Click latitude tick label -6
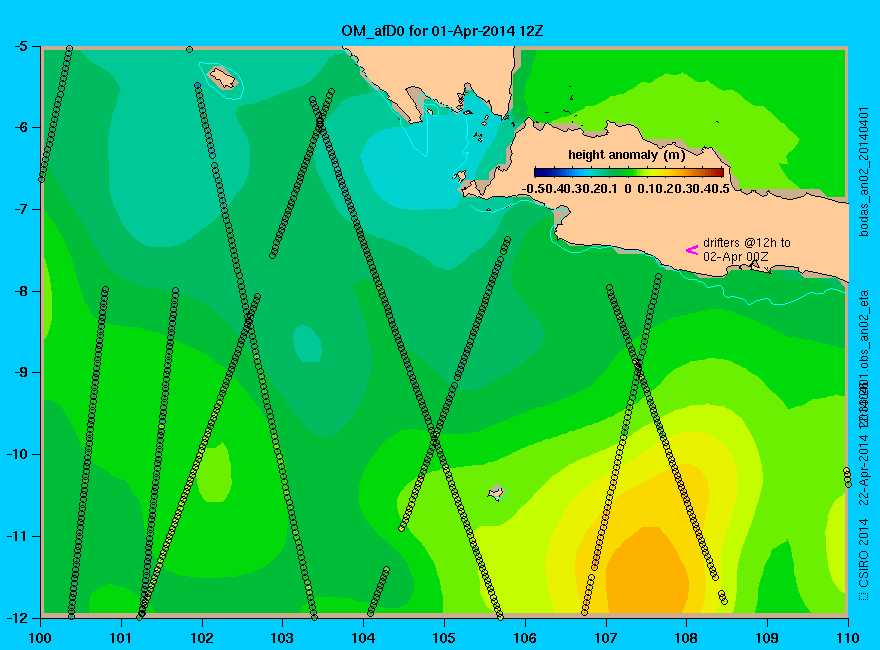 20,127
